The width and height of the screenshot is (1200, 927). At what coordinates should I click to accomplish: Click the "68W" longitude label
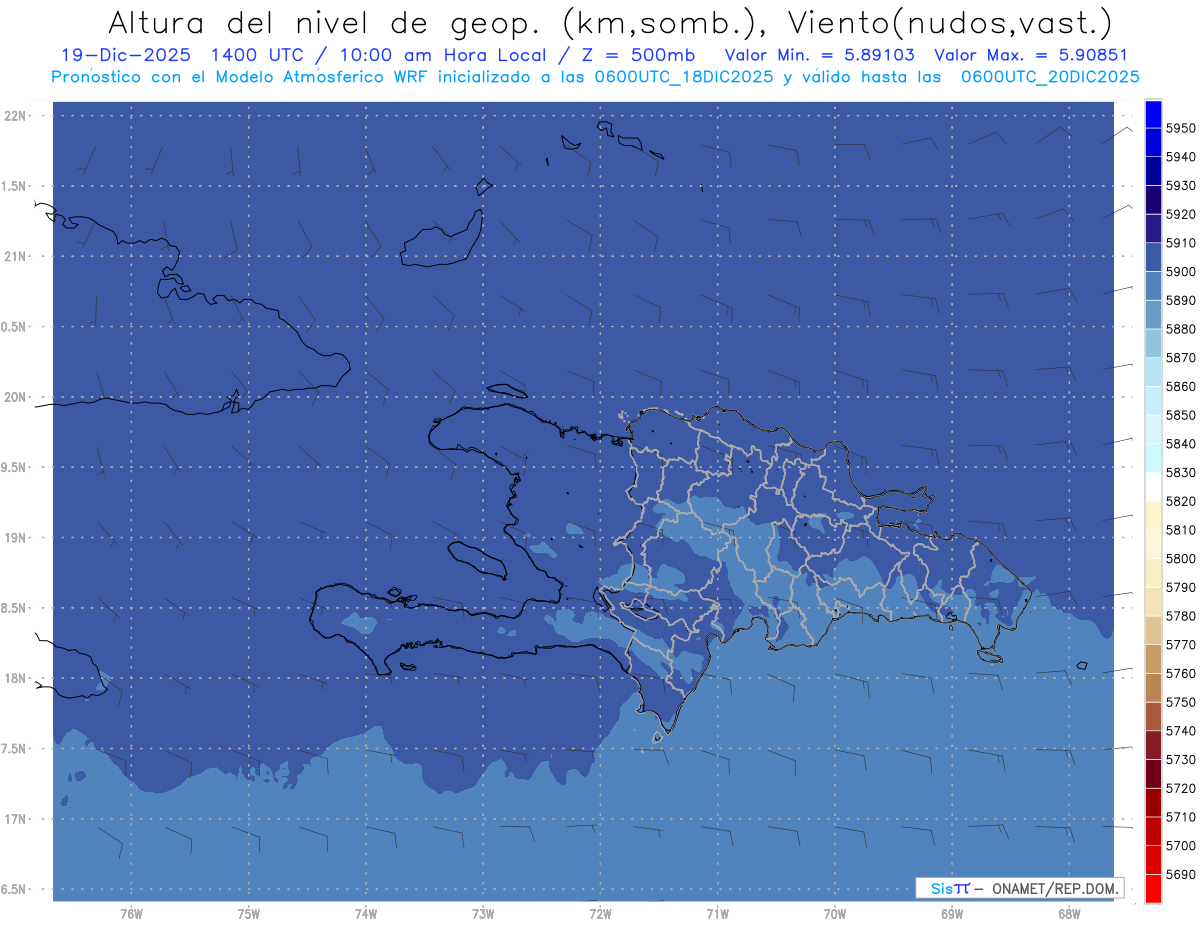pos(1069,914)
